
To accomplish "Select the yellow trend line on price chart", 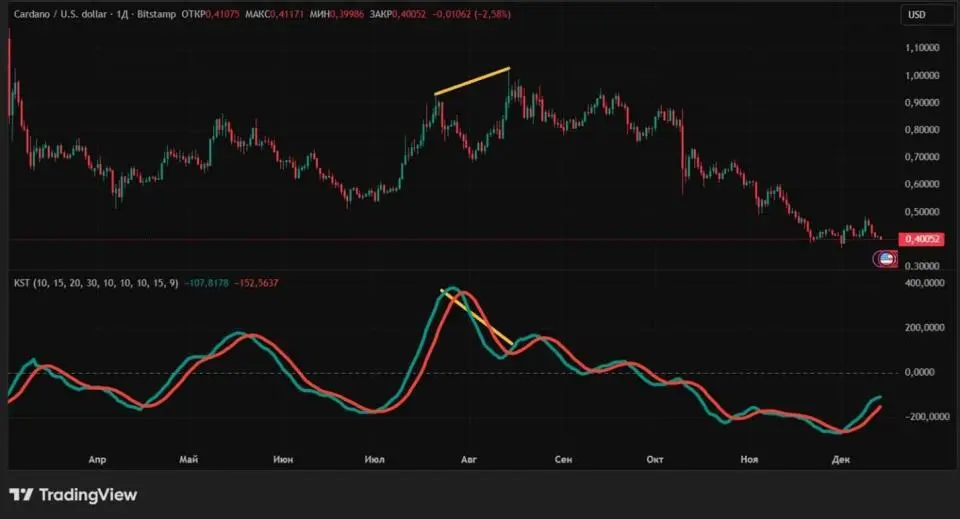I will coord(472,81).
